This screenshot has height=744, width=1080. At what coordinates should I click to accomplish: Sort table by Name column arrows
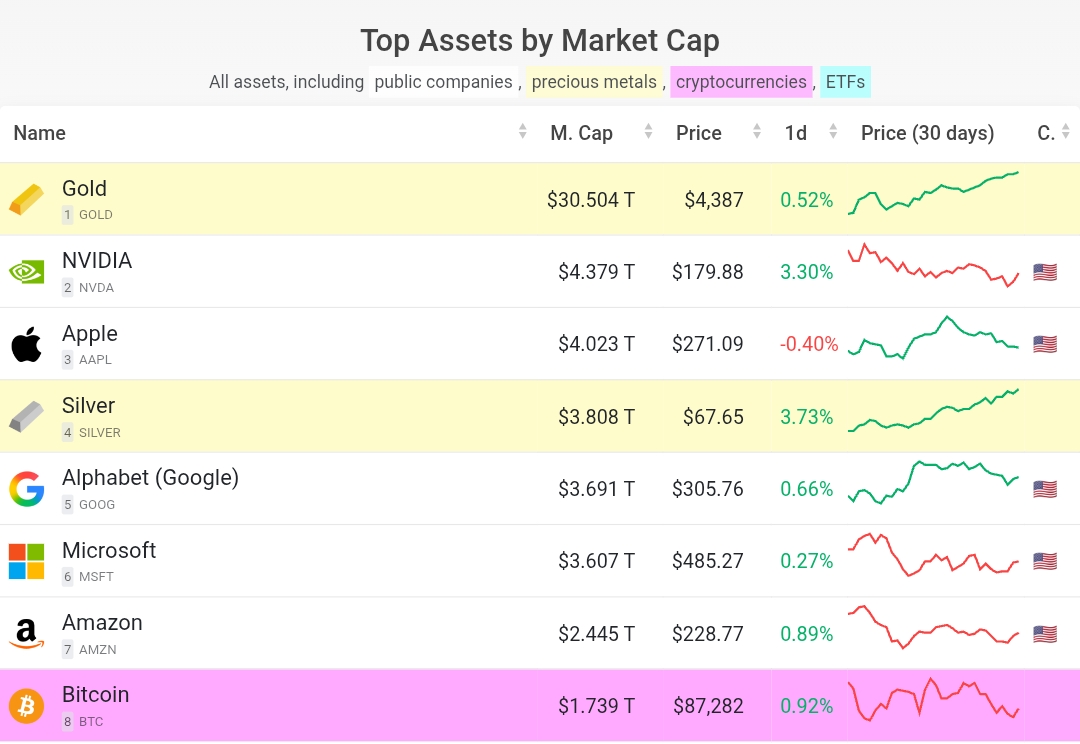click(522, 132)
